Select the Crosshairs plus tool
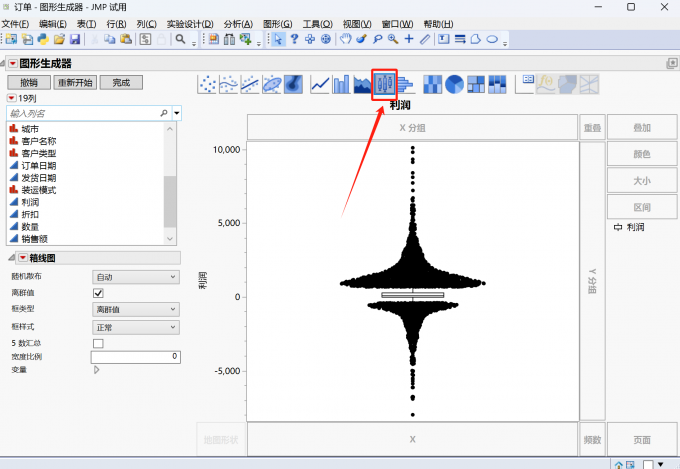680x469 pixels. point(409,39)
